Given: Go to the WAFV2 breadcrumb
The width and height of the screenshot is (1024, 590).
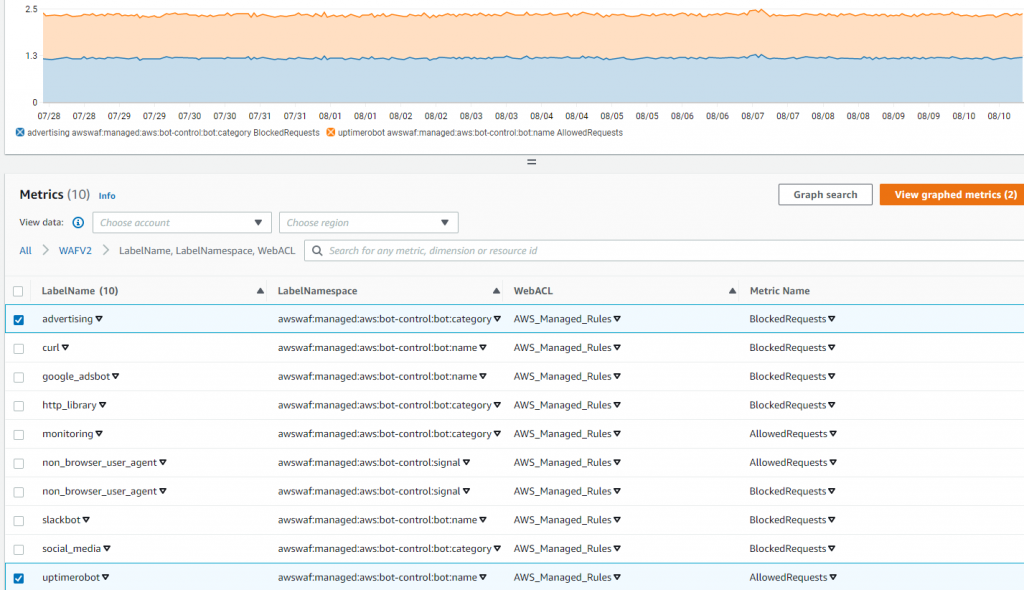Looking at the screenshot, I should (75, 251).
